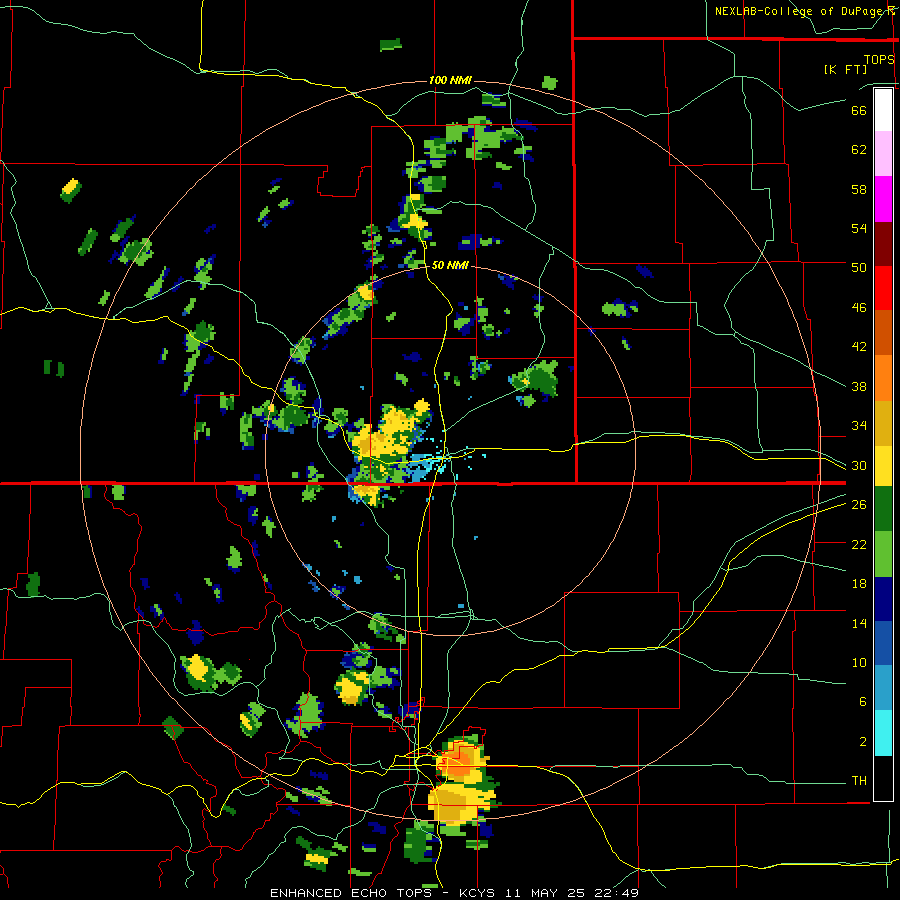The image size is (900, 900).
Task: Pick the medium blue legend swatch
Action: [883, 643]
